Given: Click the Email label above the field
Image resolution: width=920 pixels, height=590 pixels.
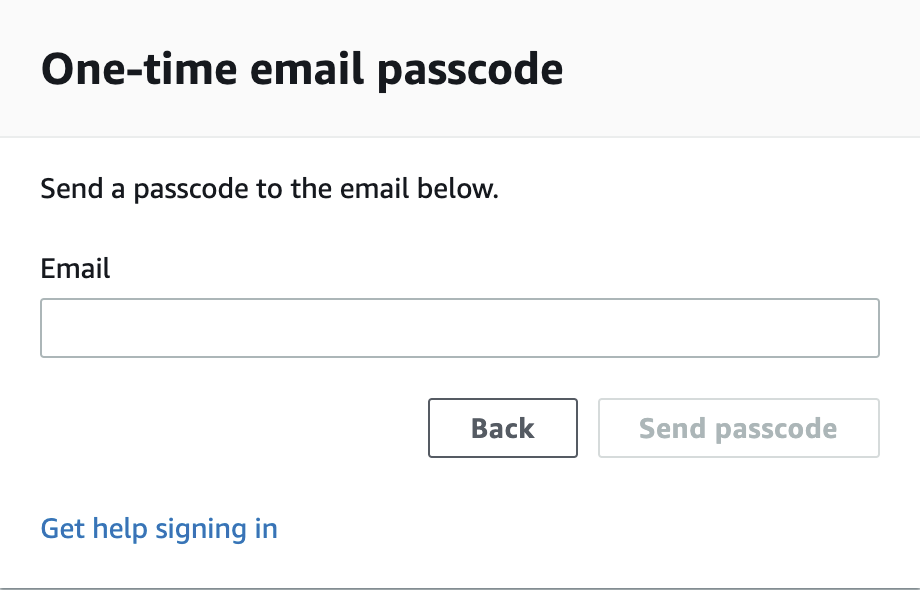Looking at the screenshot, I should (x=75, y=269).
